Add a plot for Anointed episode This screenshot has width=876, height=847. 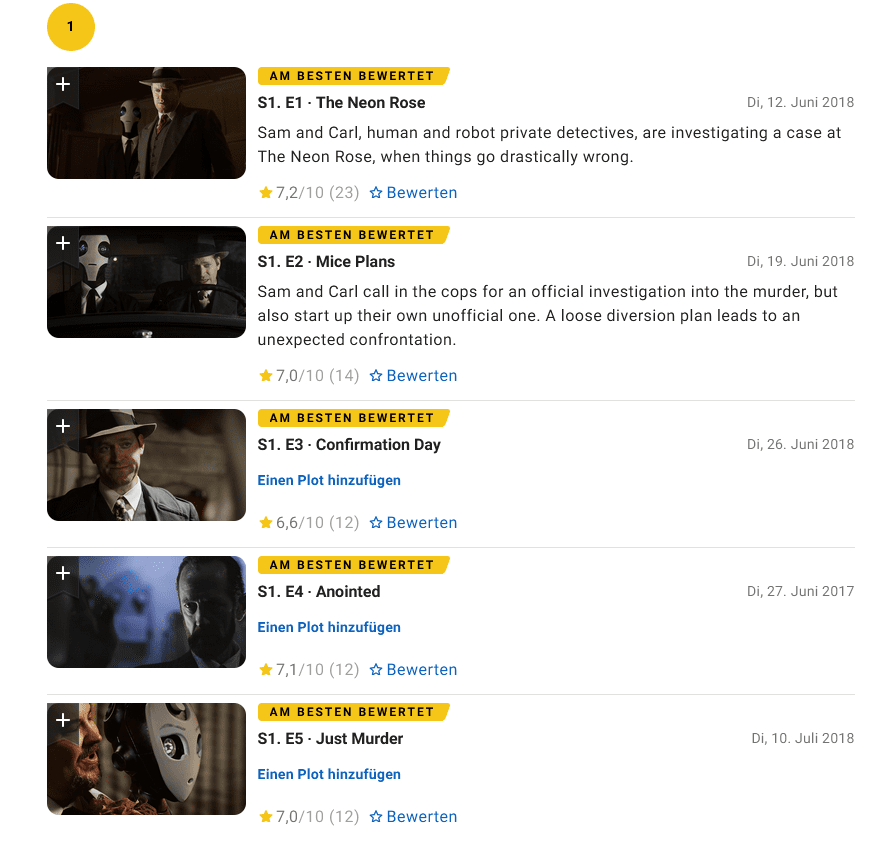click(329, 627)
